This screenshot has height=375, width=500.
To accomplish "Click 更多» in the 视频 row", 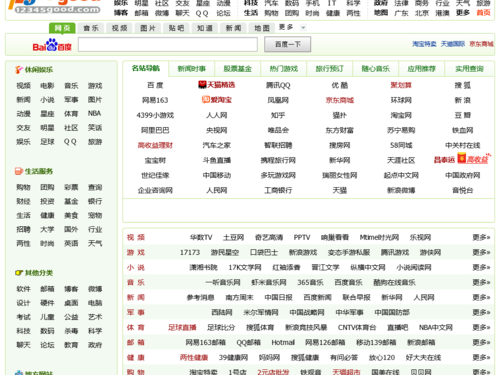I will click(x=481, y=237).
